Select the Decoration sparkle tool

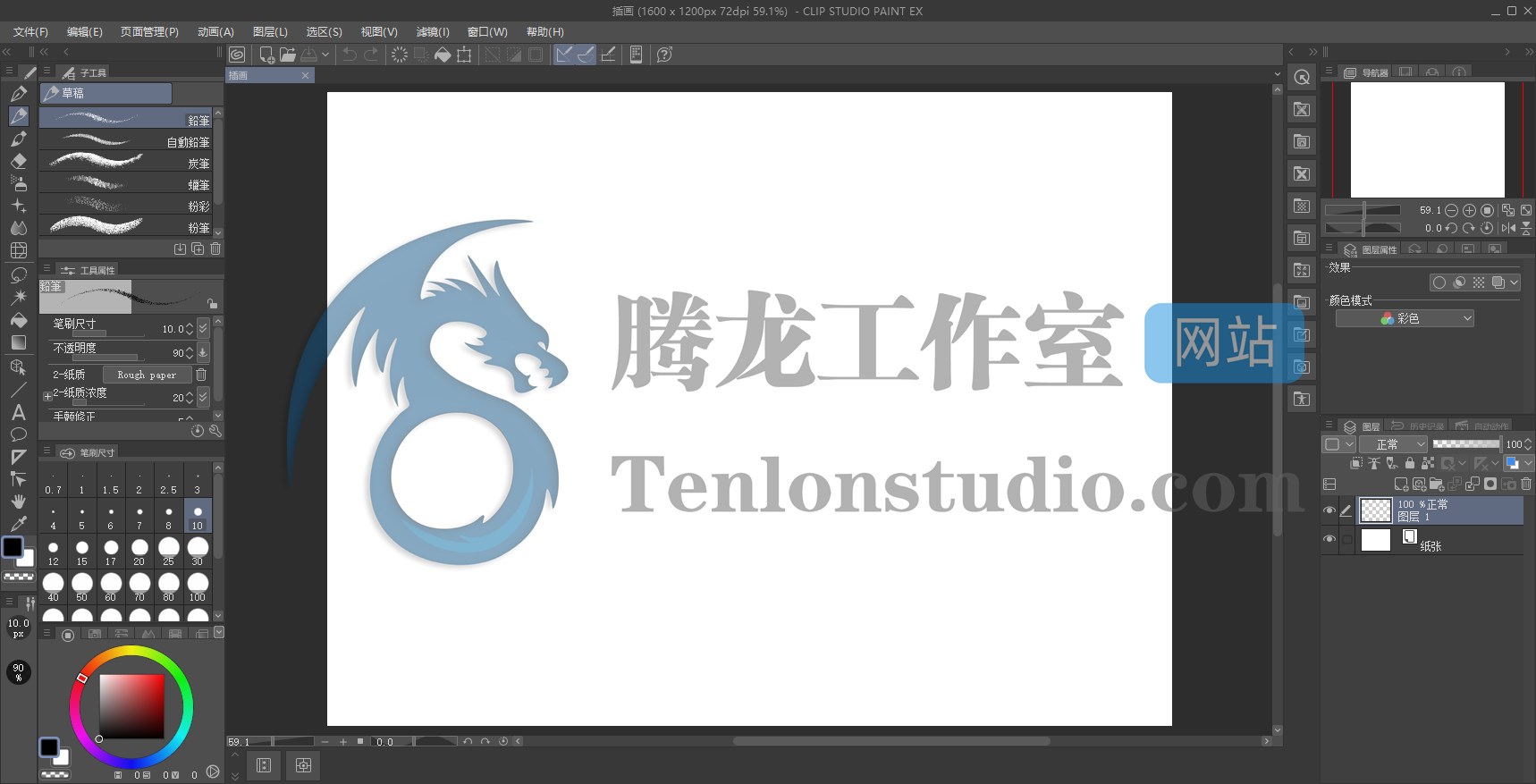tap(19, 206)
